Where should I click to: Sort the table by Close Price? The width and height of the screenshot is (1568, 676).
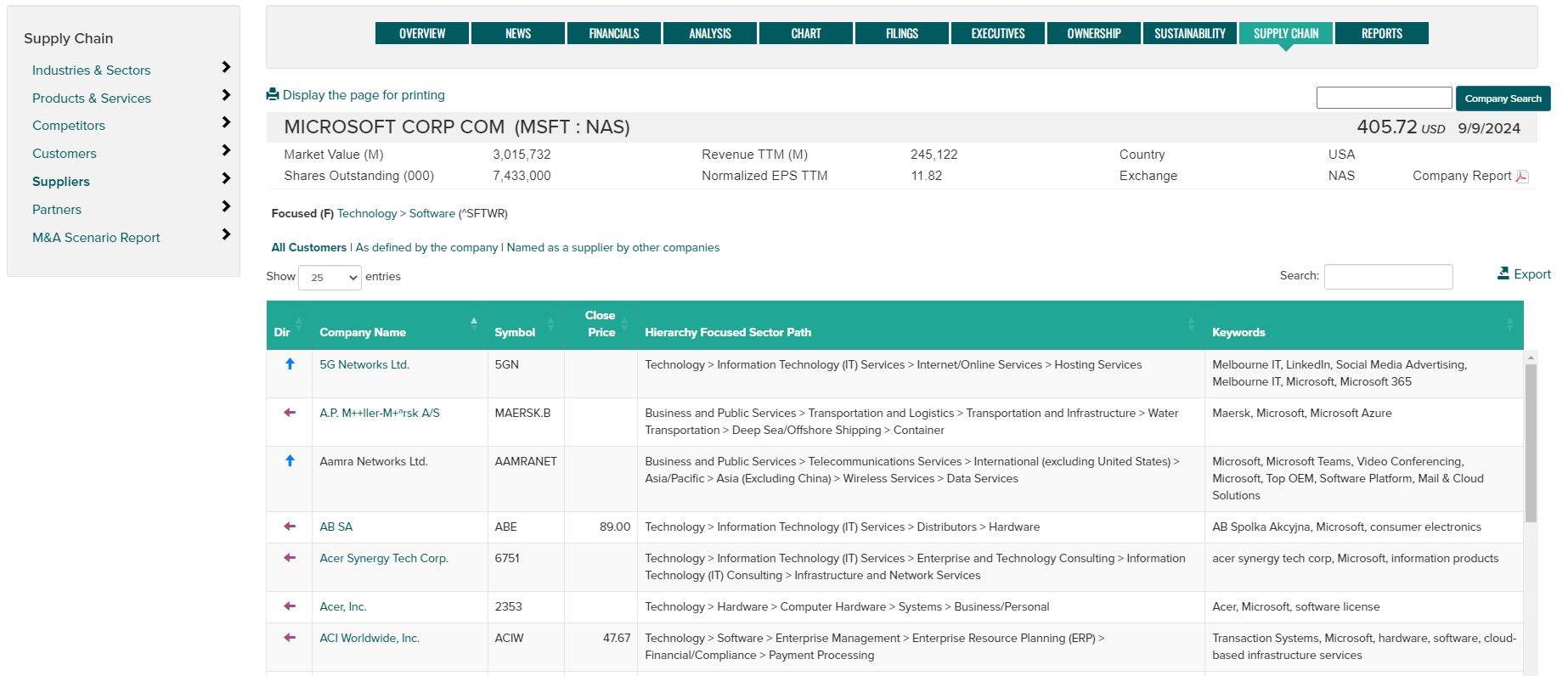pyautogui.click(x=624, y=324)
